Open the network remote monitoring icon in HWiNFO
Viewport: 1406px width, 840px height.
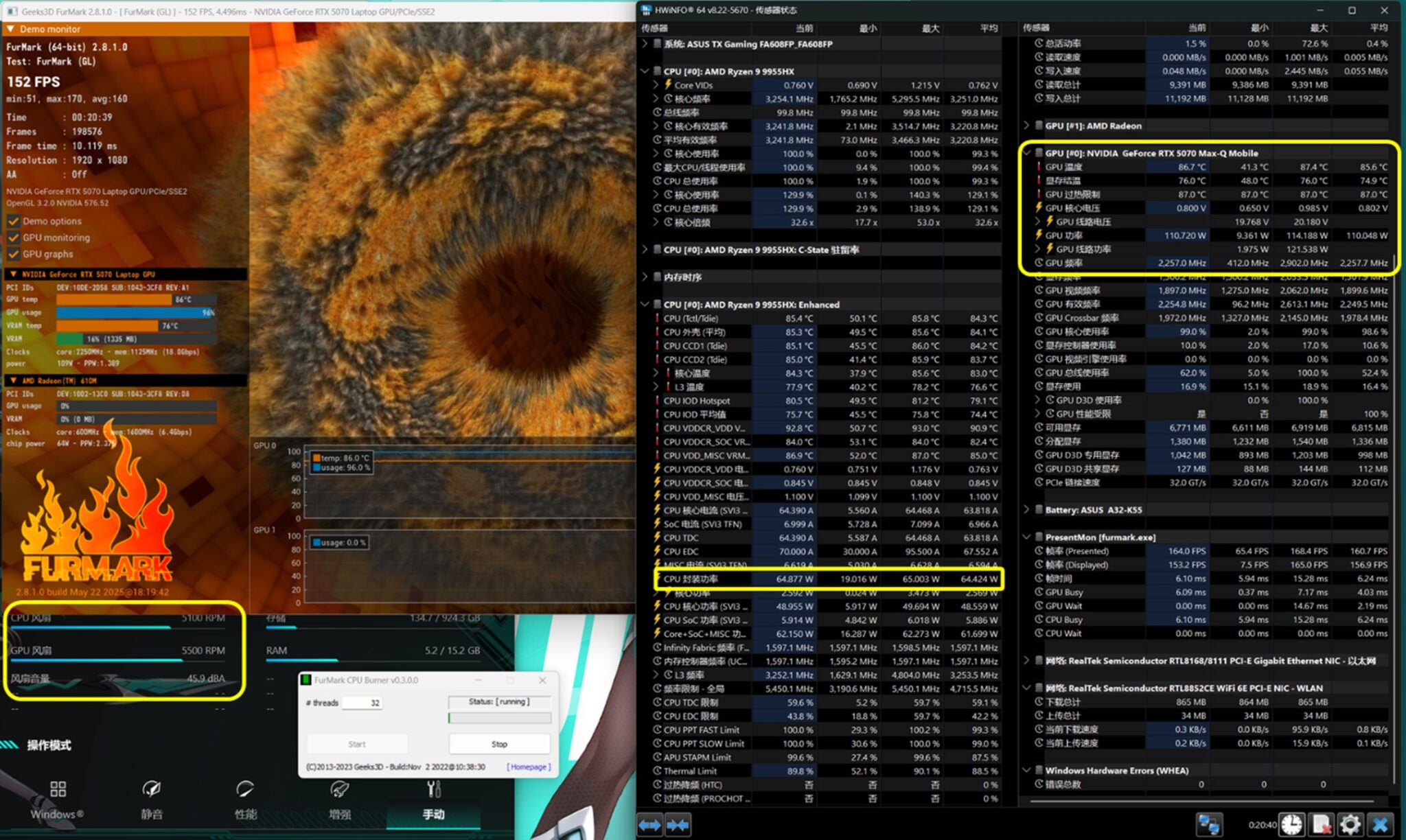tap(1209, 824)
